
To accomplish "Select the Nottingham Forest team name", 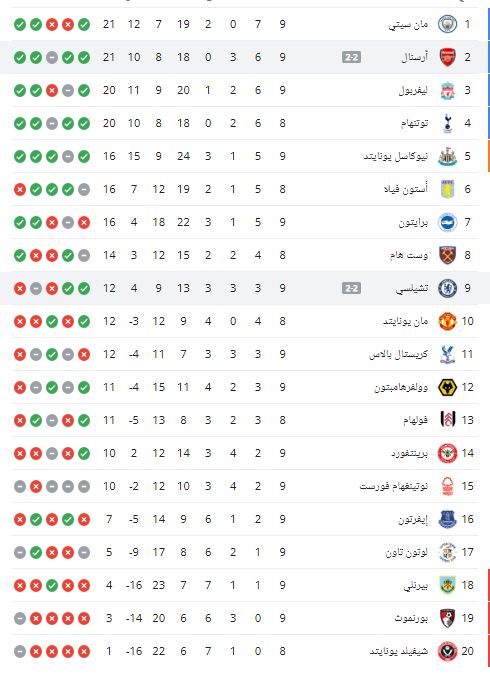I will point(393,486).
